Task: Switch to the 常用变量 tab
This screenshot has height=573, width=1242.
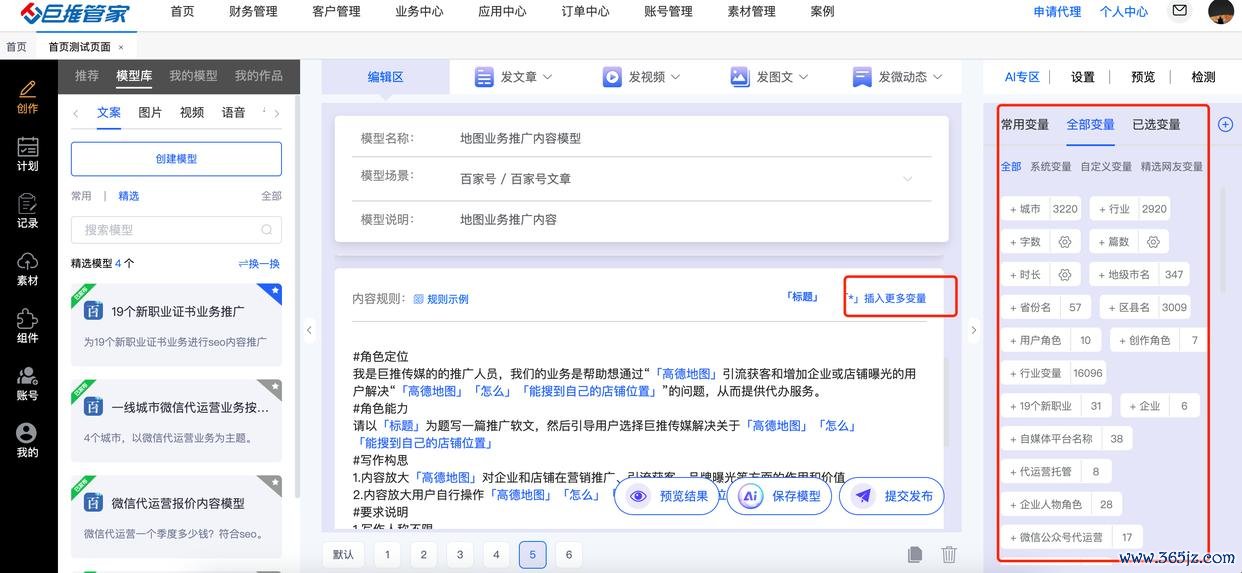Action: click(x=1025, y=125)
